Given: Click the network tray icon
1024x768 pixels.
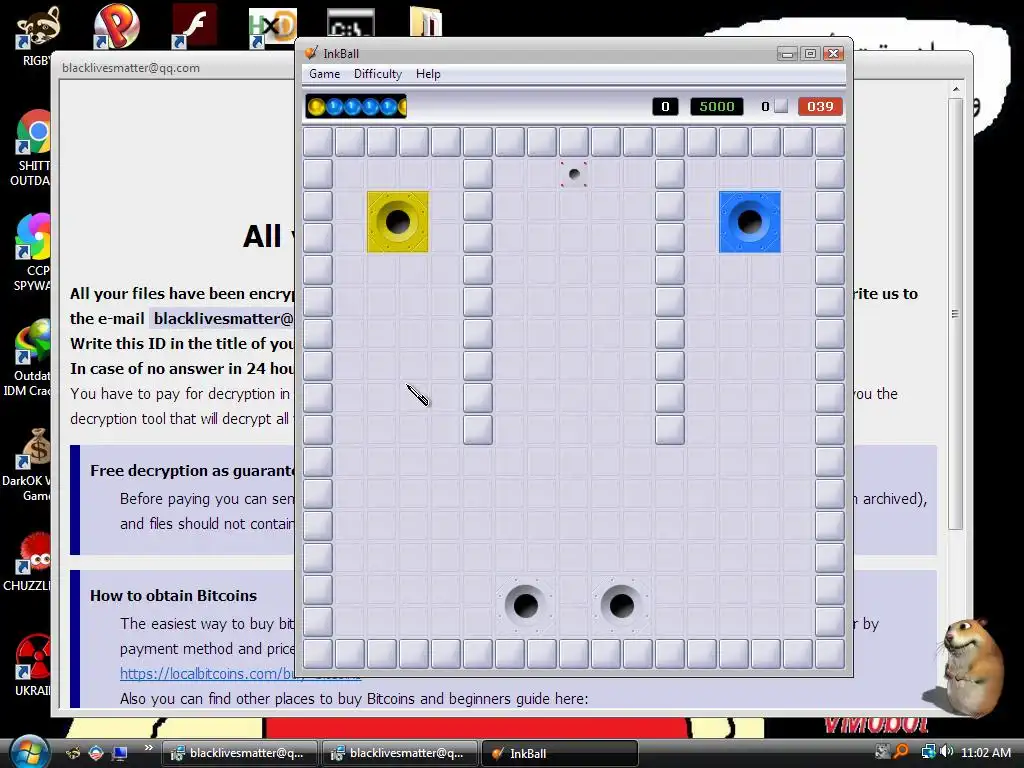Looking at the screenshot, I should (928, 752).
